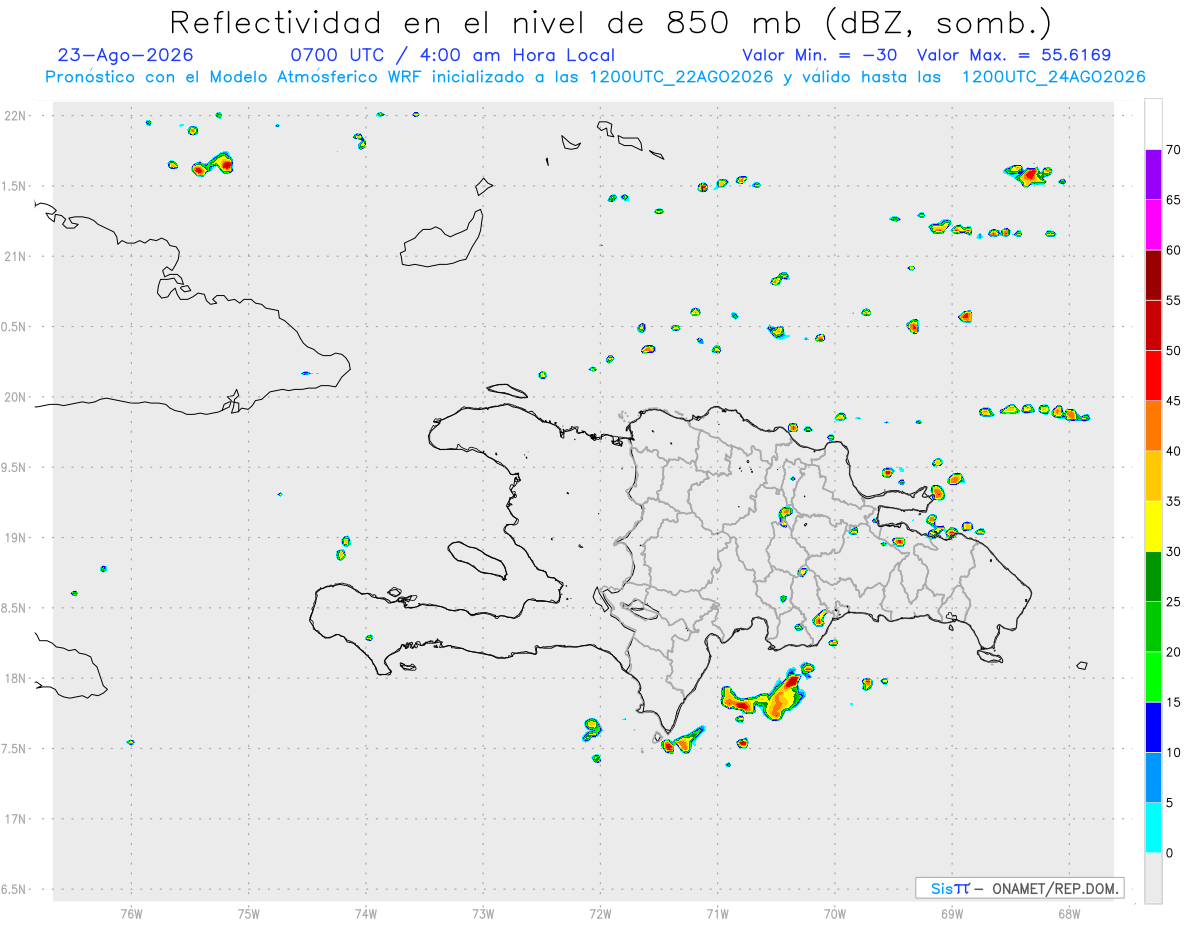Click the '69W' longitude axis label
This screenshot has width=1200, height=927.
tap(952, 912)
